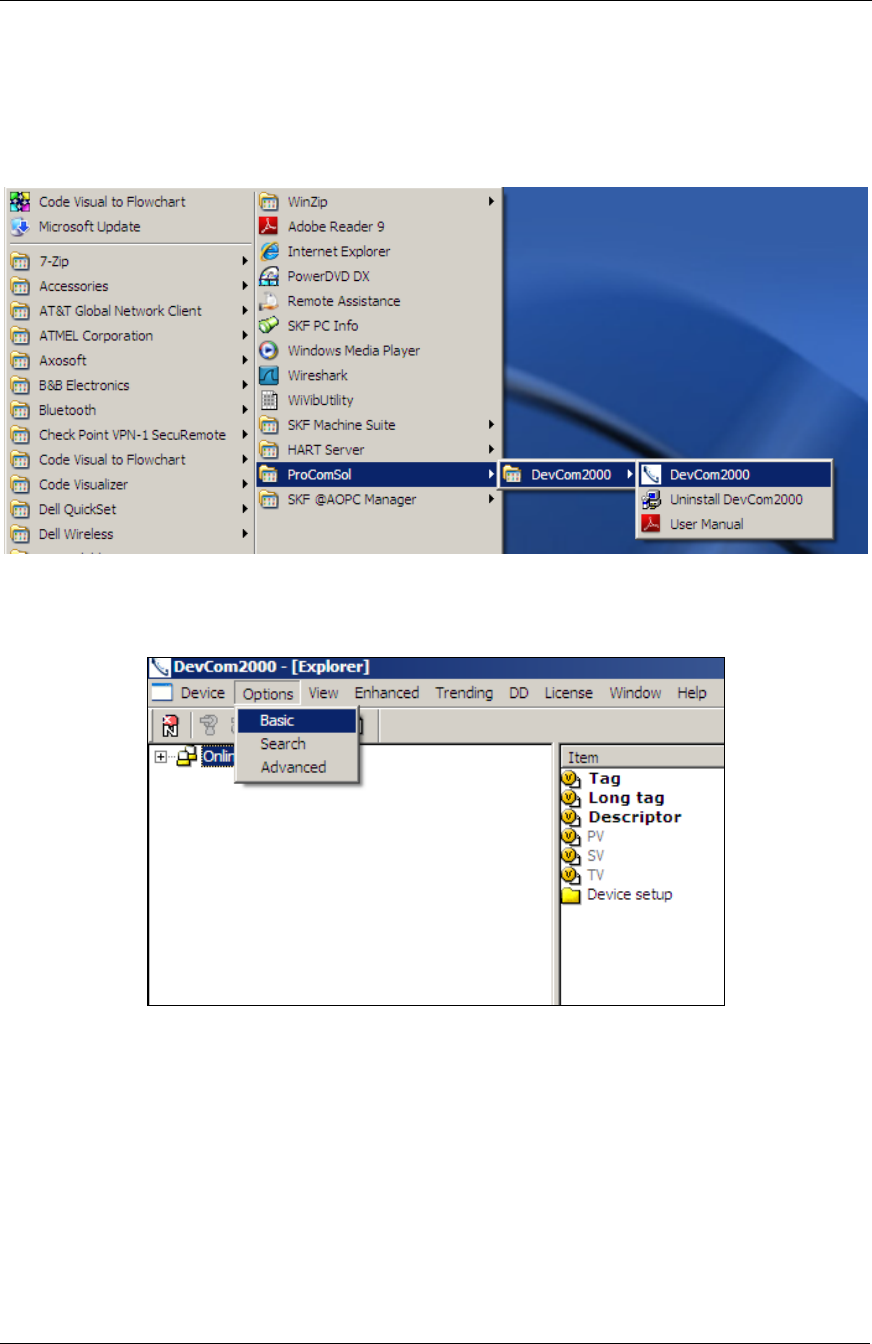Image resolution: width=872 pixels, height=1344 pixels.
Task: Choose Search from the Options dropdown
Action: coord(297,744)
